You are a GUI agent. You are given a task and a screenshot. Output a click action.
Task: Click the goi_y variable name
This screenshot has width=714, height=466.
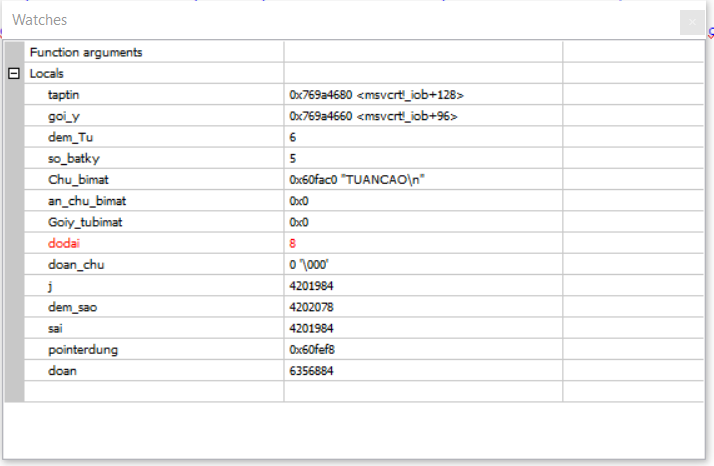64,116
